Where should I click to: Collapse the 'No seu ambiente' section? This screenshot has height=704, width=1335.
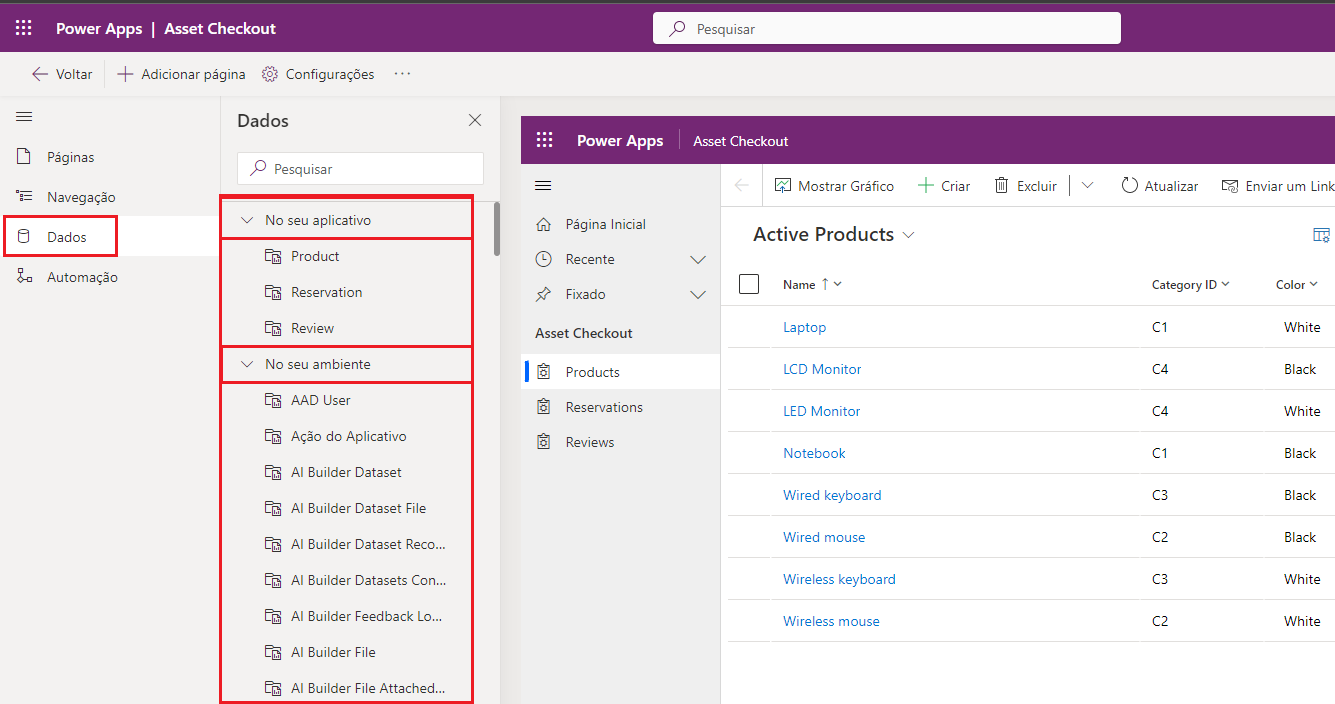[247, 364]
